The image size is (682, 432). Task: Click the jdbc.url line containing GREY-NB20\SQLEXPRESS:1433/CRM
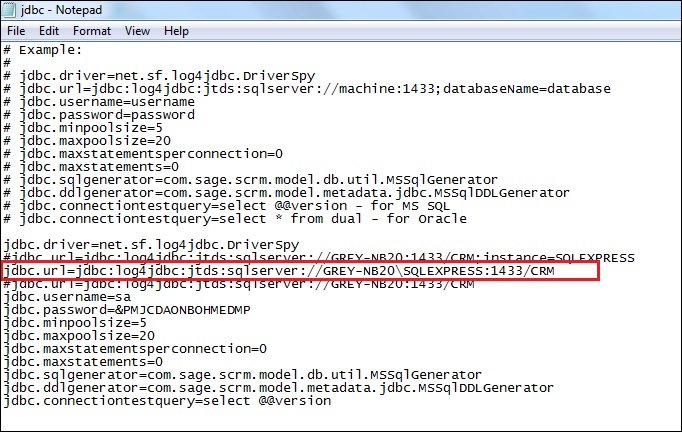click(x=279, y=271)
